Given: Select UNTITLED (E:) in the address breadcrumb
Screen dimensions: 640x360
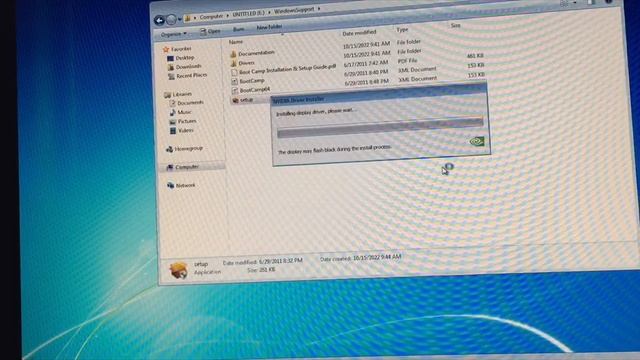Looking at the screenshot, I should click(x=248, y=13).
